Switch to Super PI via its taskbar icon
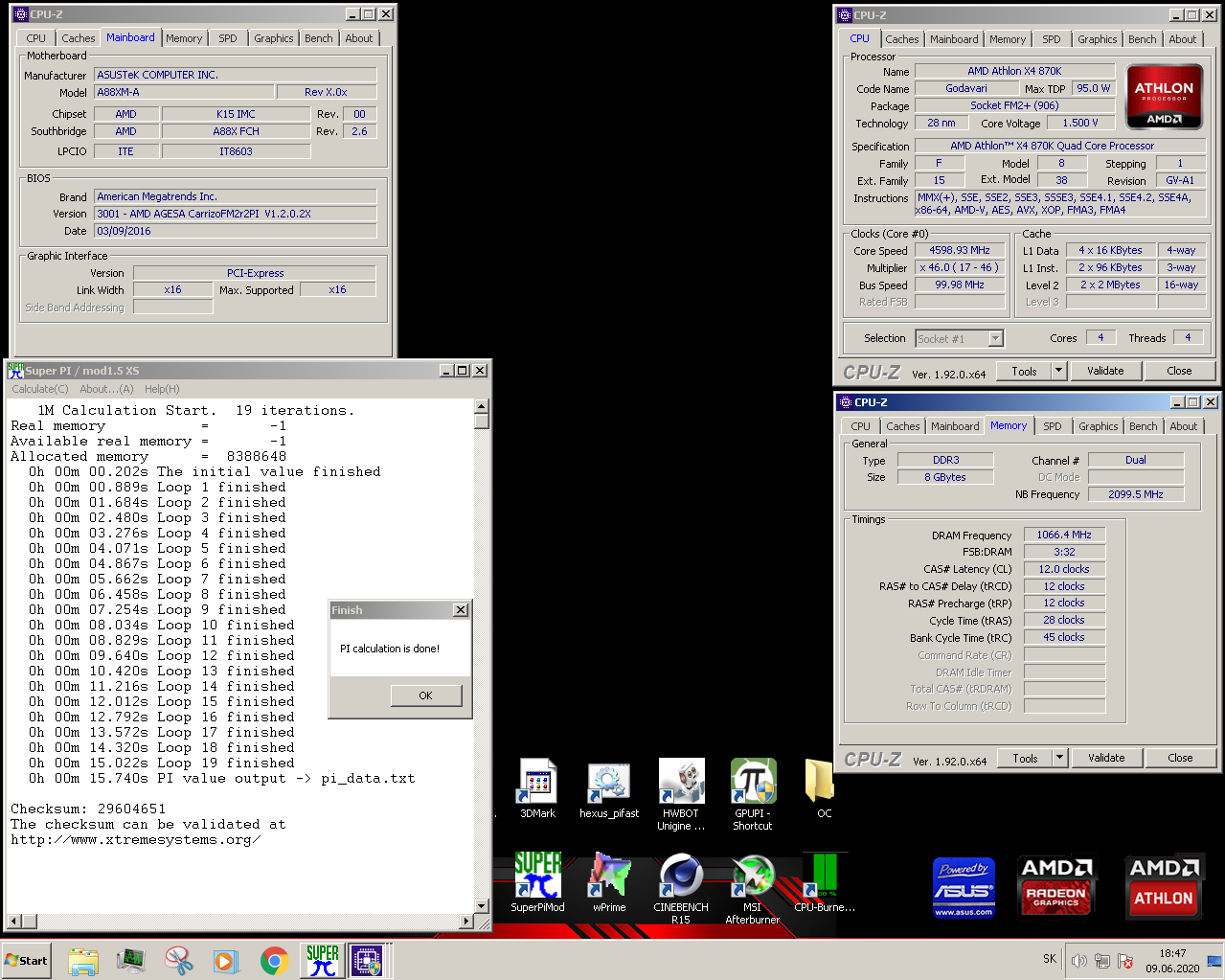 coord(322,960)
